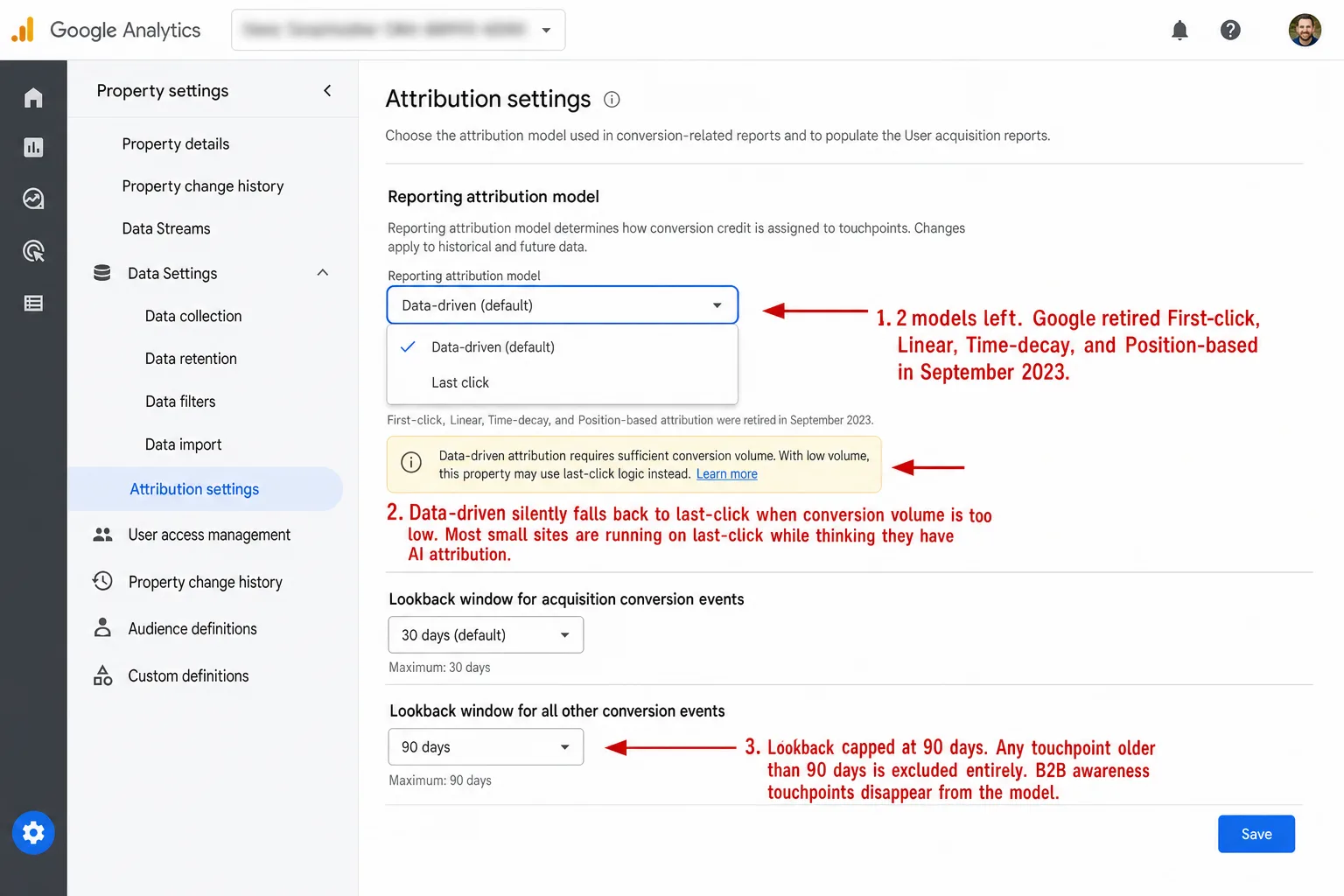Follow the Learn more link
This screenshot has width=1344, height=896.
pyautogui.click(x=727, y=474)
